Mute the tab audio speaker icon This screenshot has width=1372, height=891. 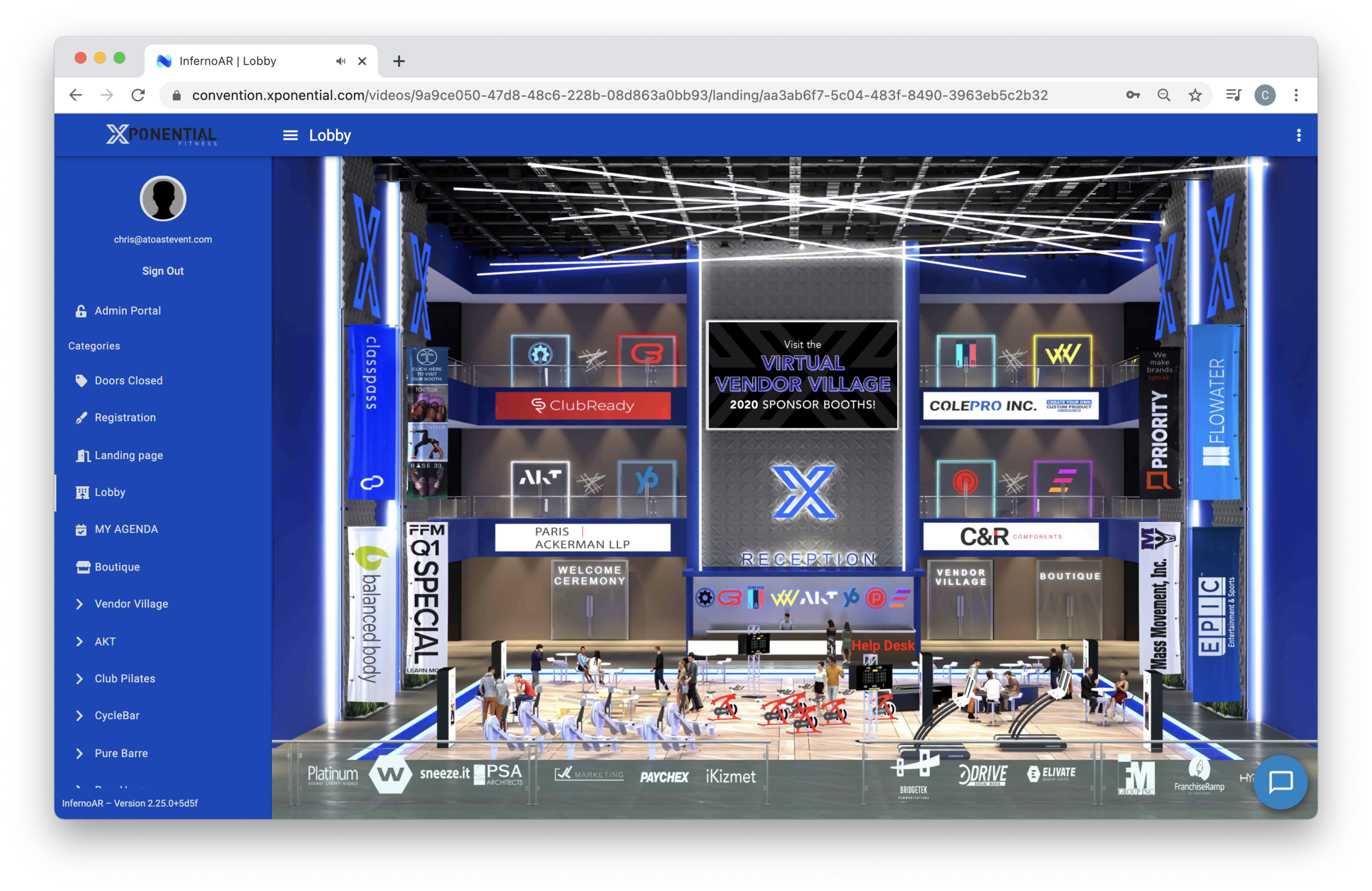[x=341, y=61]
